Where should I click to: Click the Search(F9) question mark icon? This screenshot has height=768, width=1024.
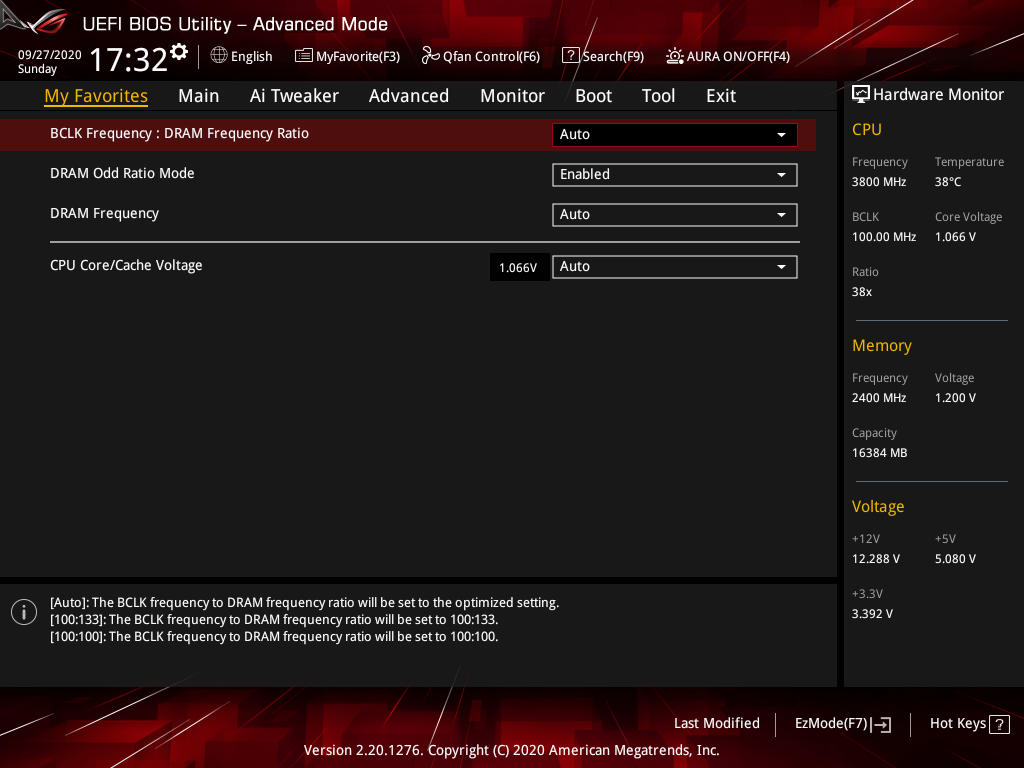[570, 56]
